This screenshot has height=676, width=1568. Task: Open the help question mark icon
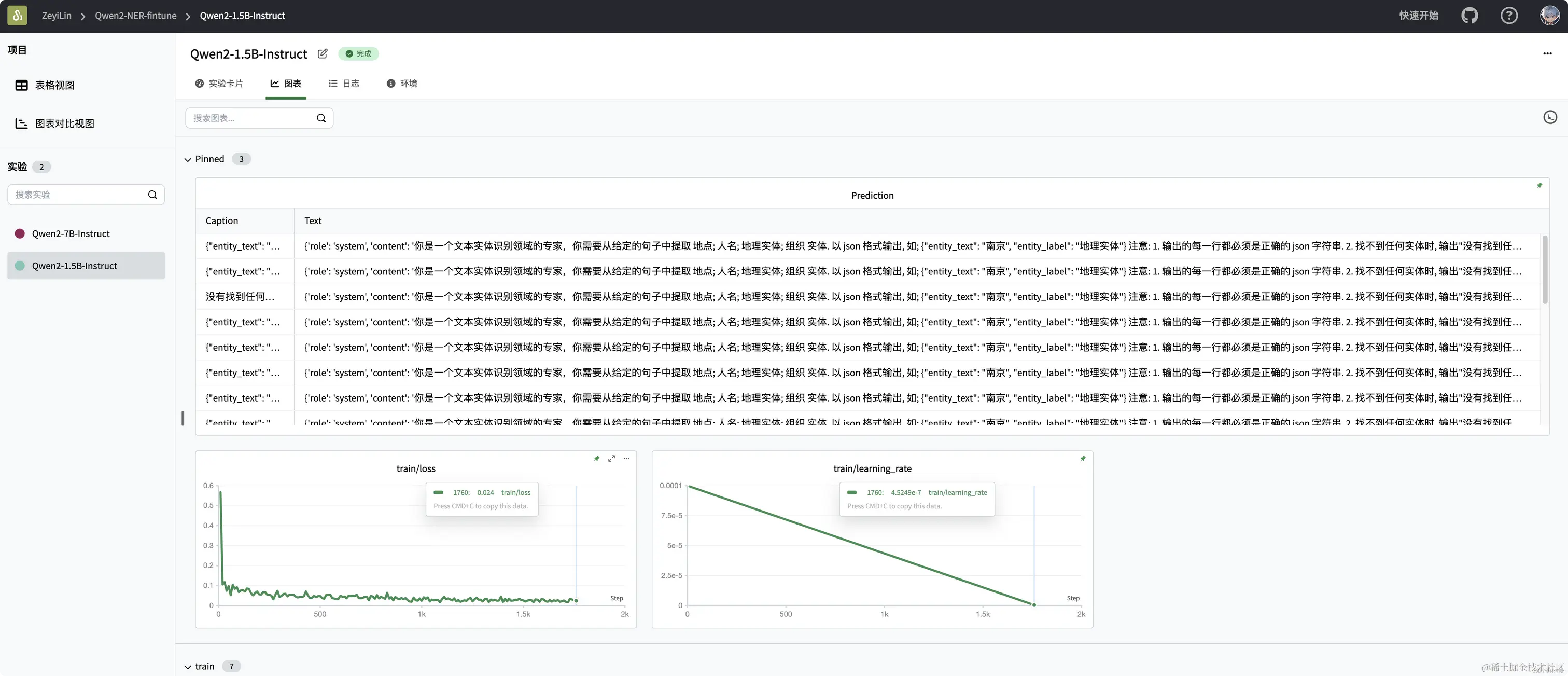tap(1508, 16)
